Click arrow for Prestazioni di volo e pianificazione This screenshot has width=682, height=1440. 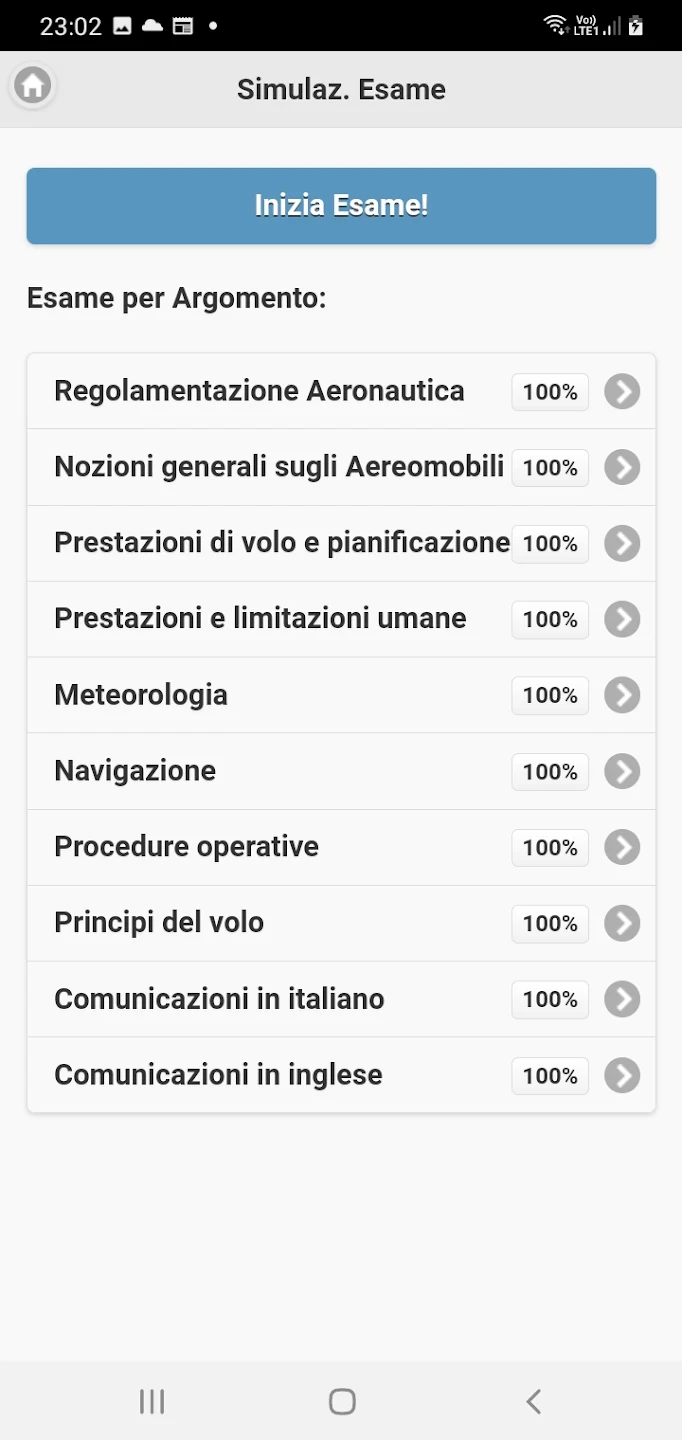(622, 543)
